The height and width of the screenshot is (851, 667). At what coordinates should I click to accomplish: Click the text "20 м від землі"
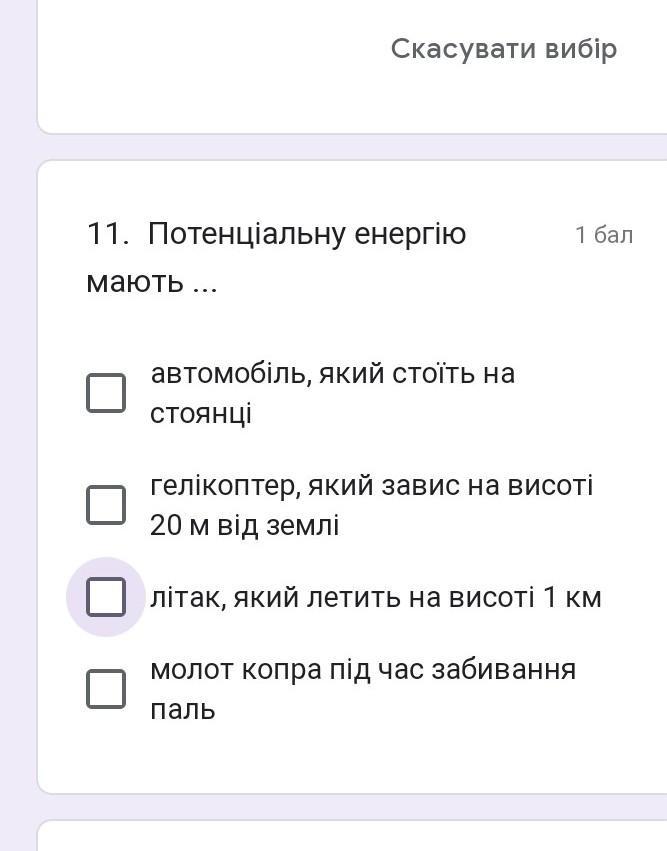click(x=244, y=525)
